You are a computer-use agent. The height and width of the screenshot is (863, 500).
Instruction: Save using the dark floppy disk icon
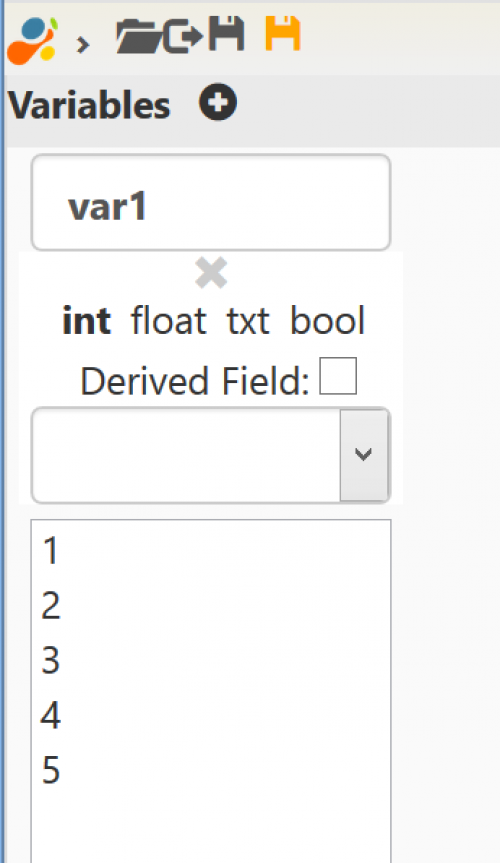click(226, 34)
